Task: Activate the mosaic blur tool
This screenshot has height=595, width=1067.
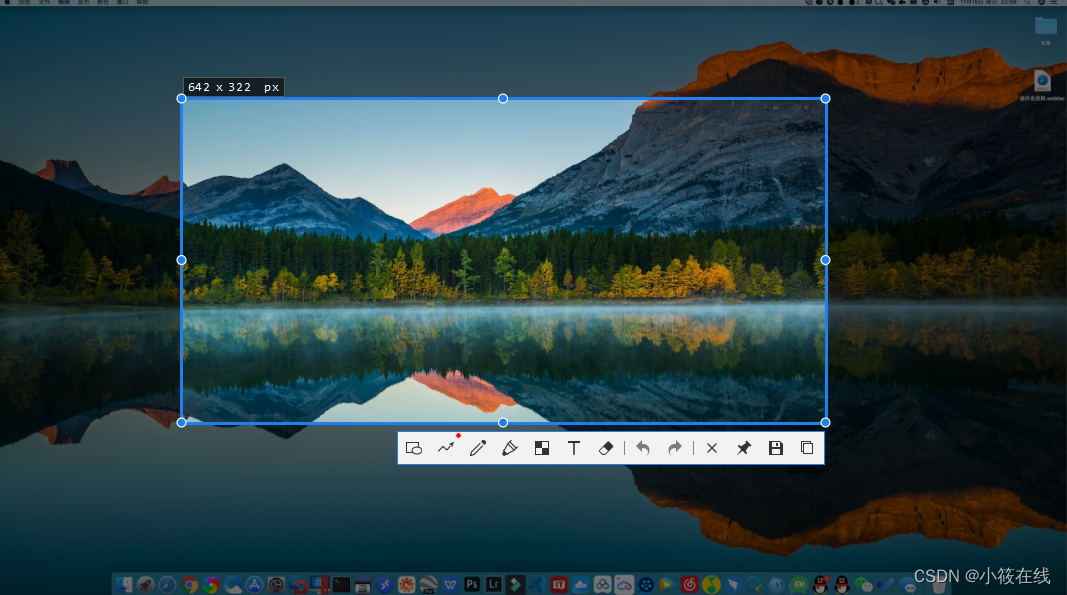Action: pos(542,448)
